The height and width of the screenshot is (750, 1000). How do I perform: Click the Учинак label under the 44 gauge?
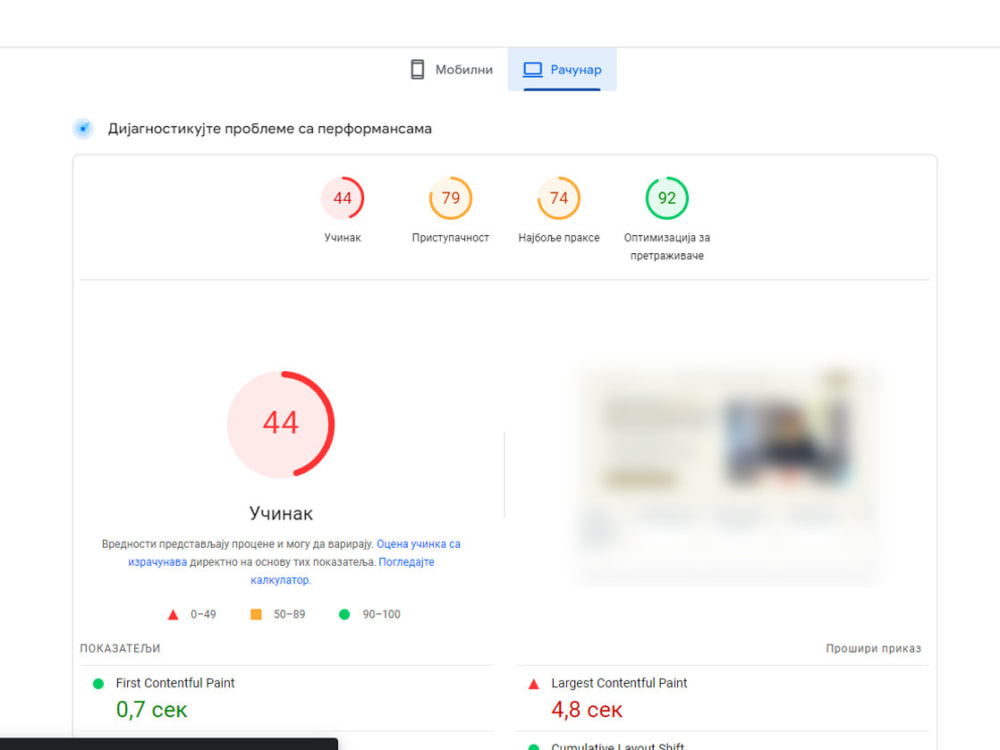pyautogui.click(x=342, y=237)
